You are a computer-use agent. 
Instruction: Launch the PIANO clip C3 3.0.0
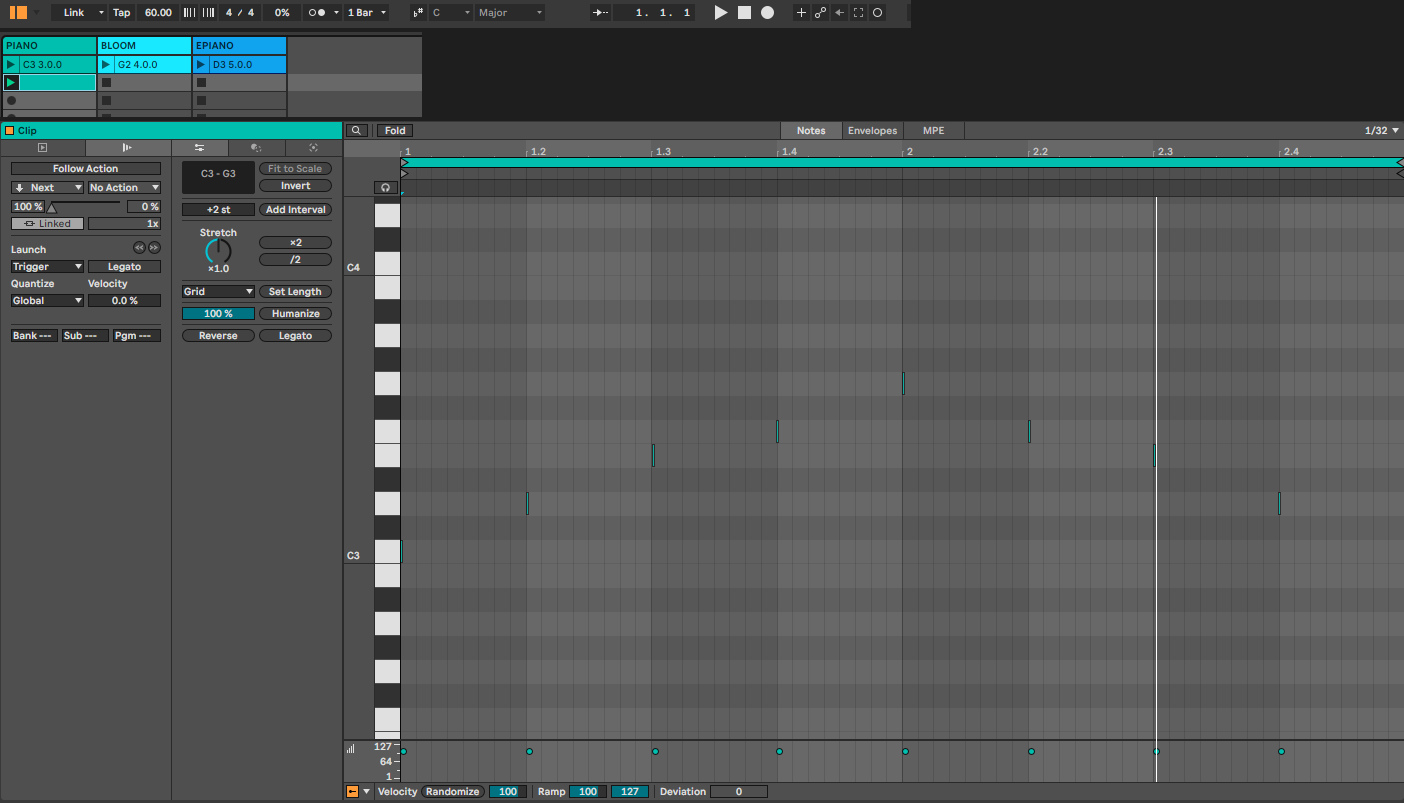pos(11,64)
